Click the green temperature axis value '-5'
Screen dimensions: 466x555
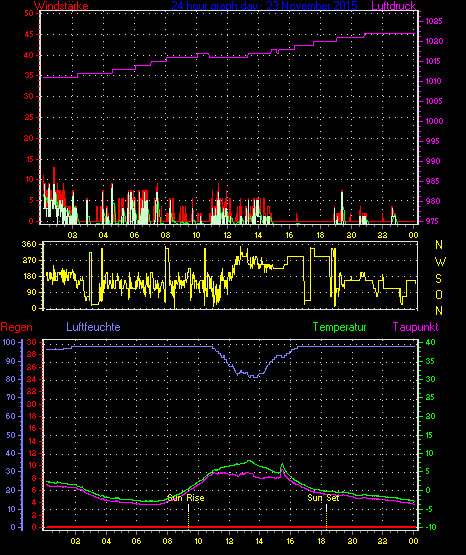(x=429, y=509)
